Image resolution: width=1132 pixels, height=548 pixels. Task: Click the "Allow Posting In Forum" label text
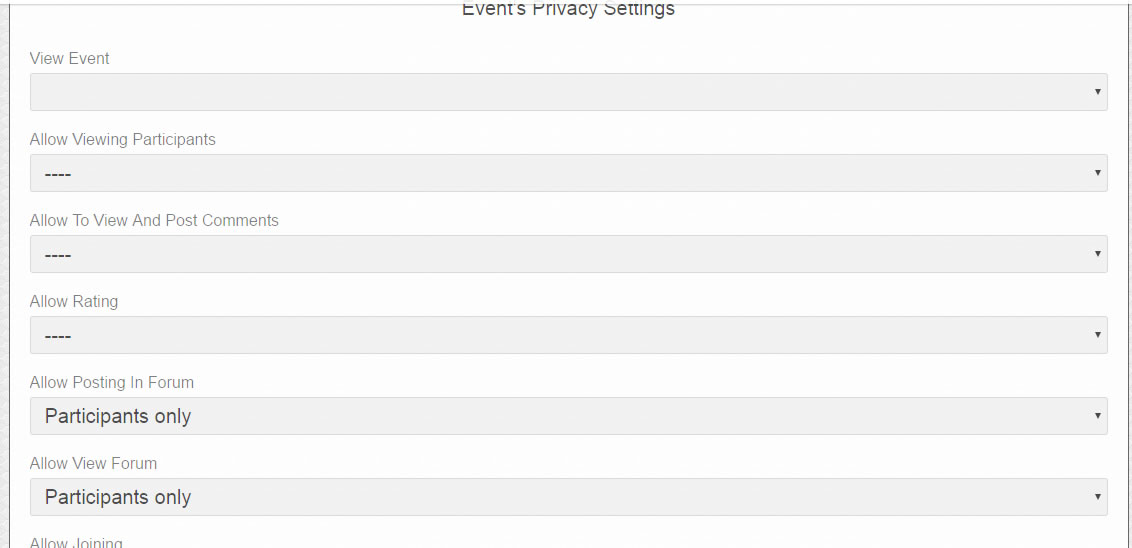(x=112, y=382)
